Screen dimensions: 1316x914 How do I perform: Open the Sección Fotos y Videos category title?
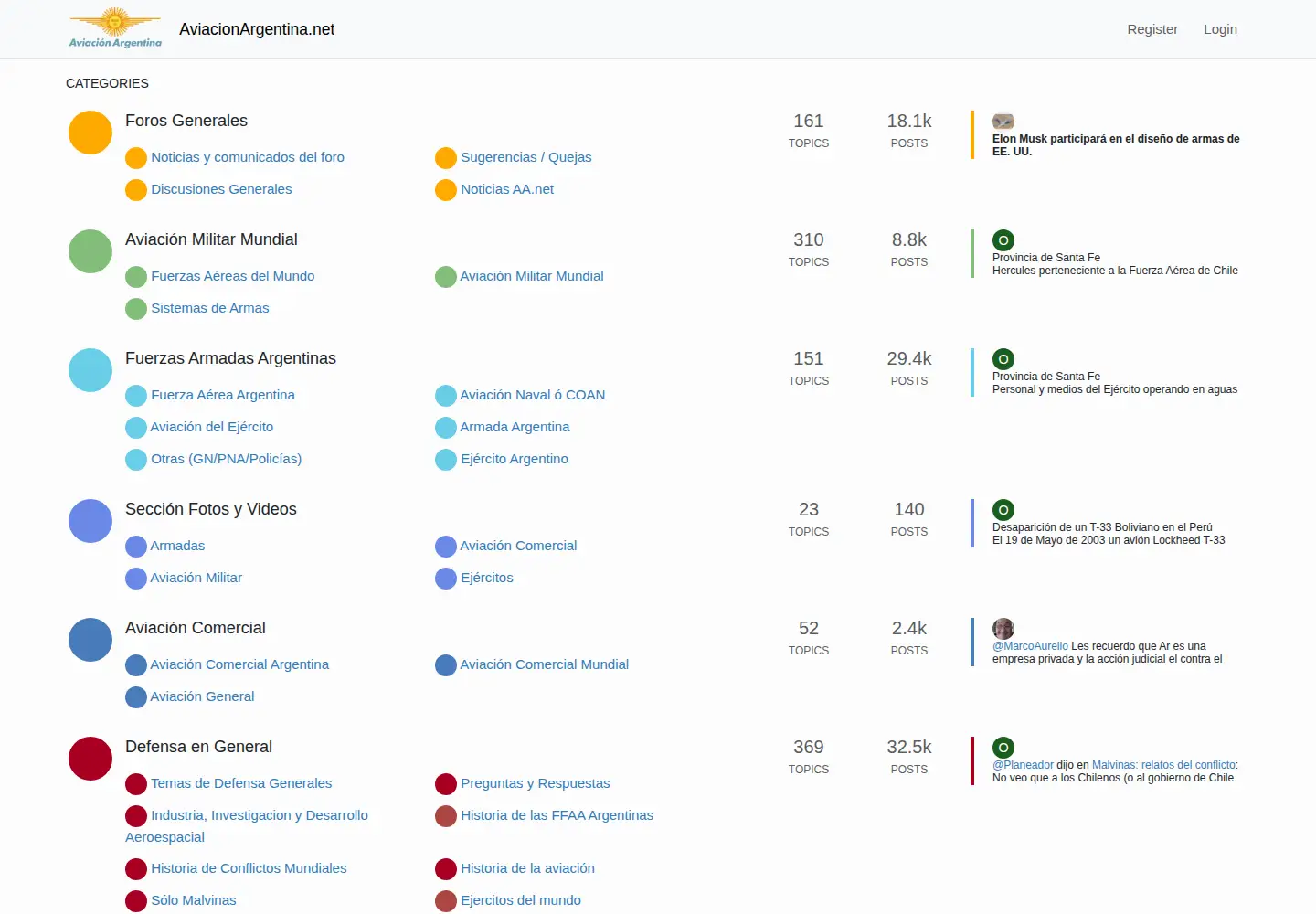[211, 509]
